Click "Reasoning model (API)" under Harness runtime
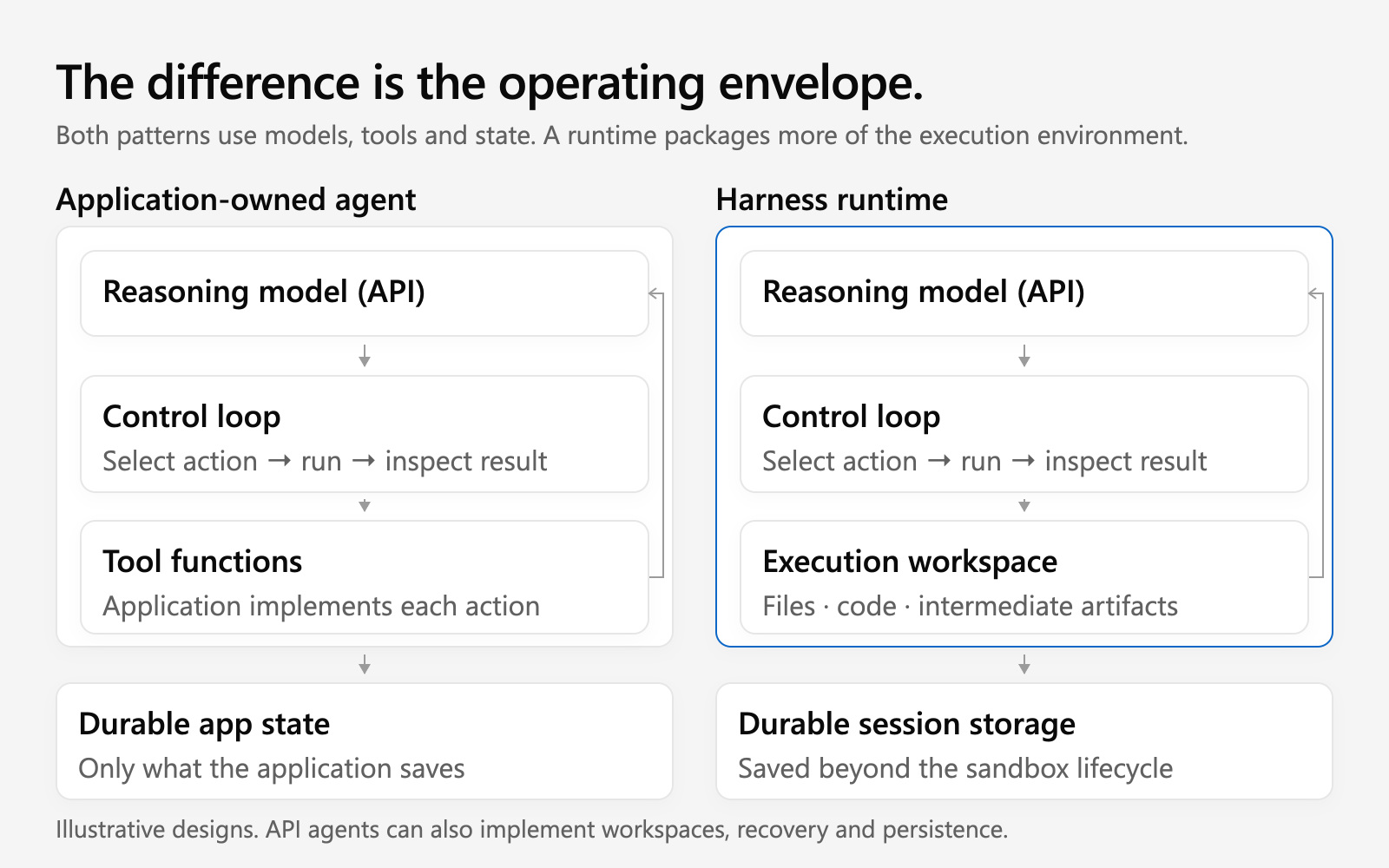 (x=924, y=293)
